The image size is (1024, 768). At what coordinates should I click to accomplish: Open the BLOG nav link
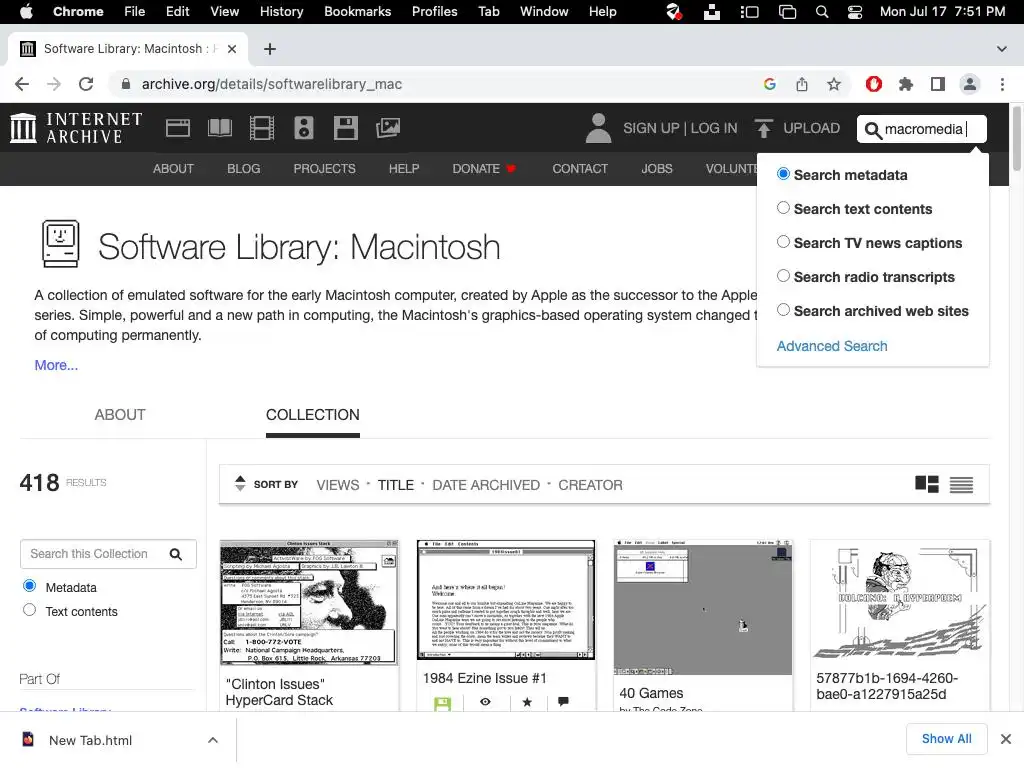(244, 168)
